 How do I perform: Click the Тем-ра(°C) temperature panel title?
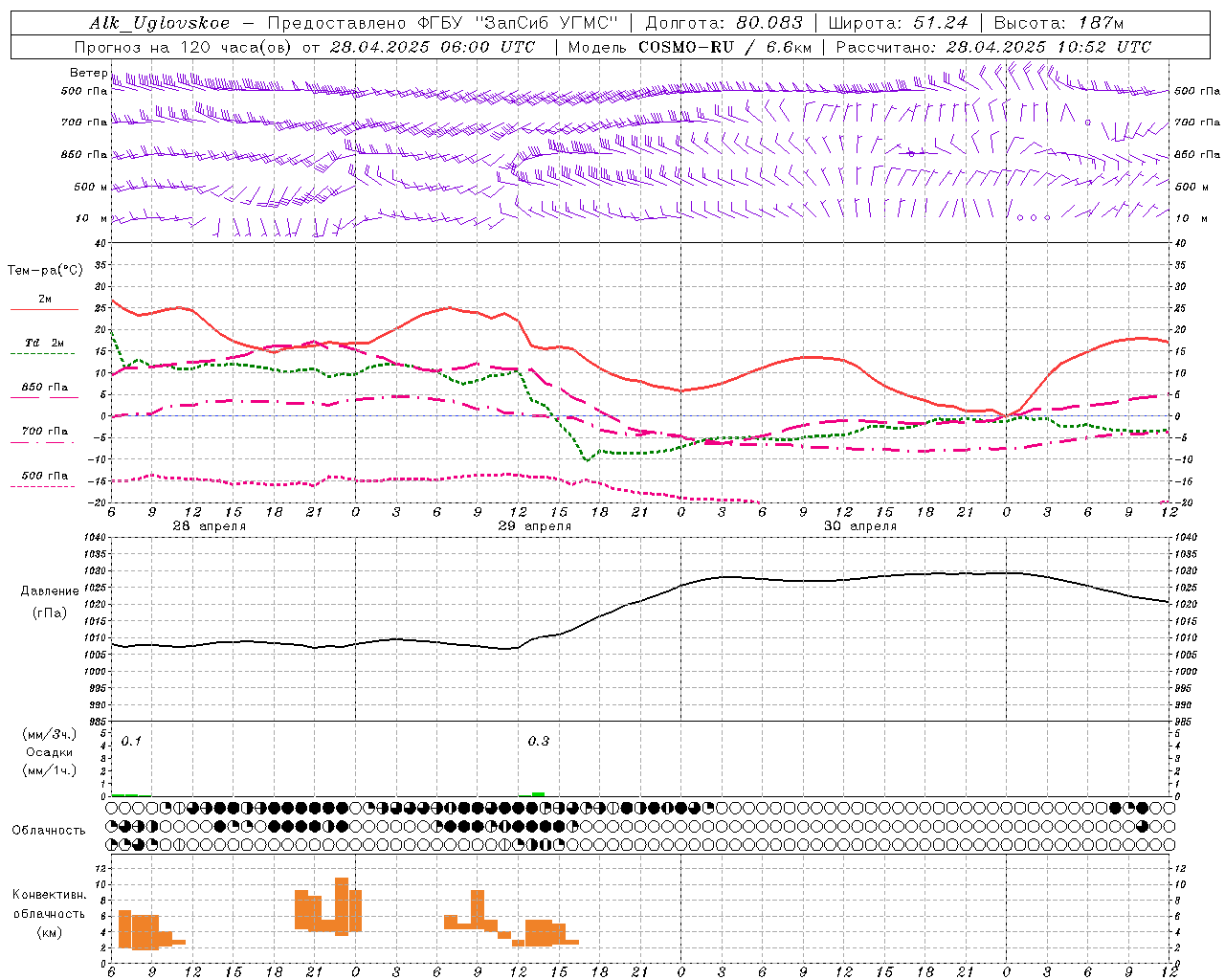click(45, 271)
